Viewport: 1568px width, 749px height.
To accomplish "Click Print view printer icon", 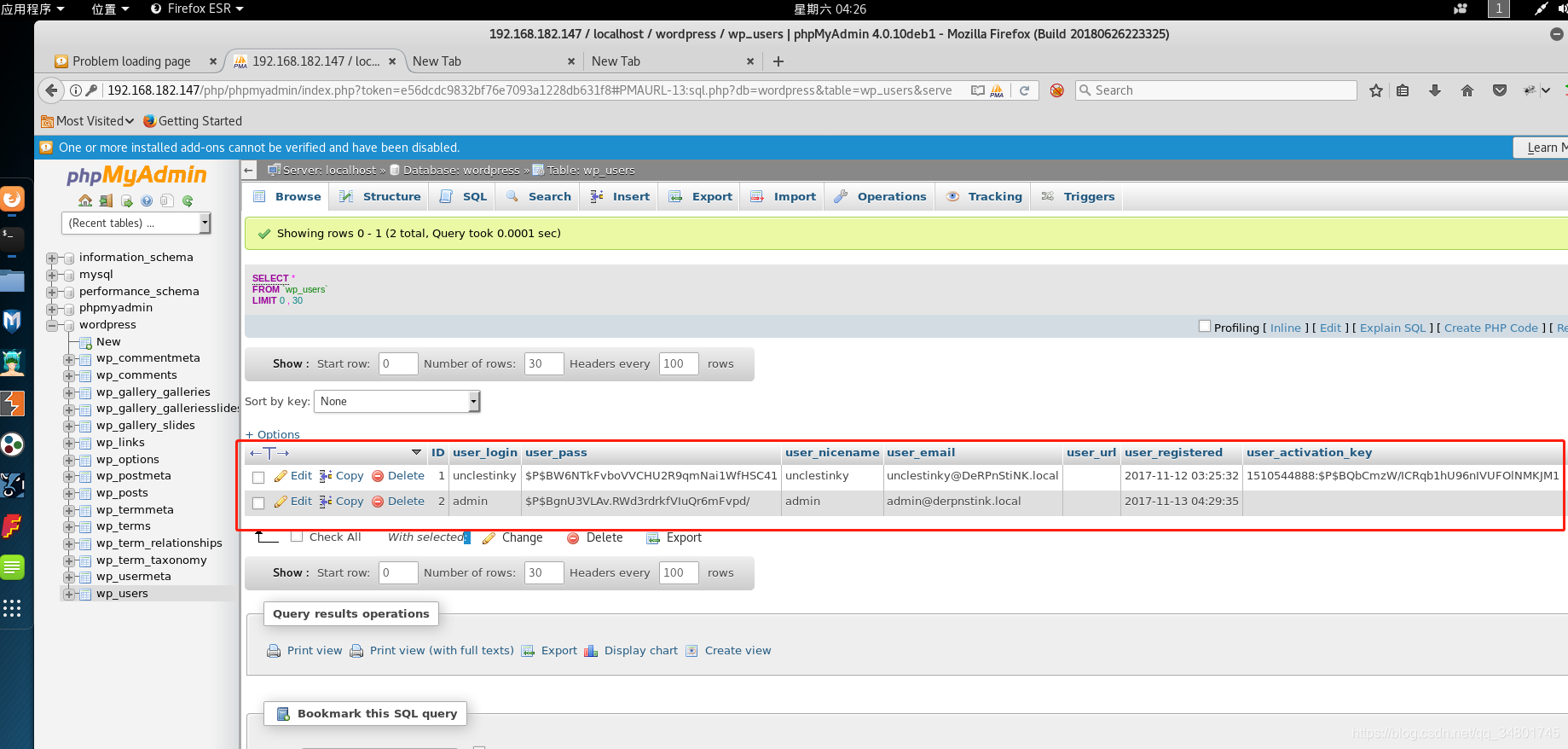I will [x=274, y=651].
